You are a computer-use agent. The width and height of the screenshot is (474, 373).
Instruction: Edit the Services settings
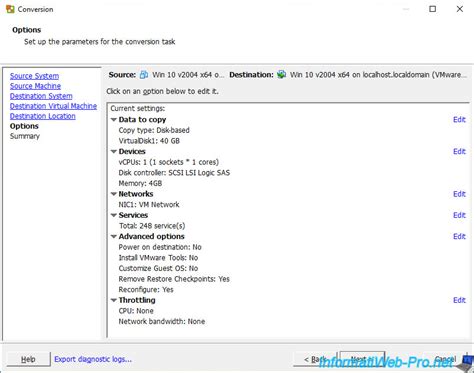point(459,215)
